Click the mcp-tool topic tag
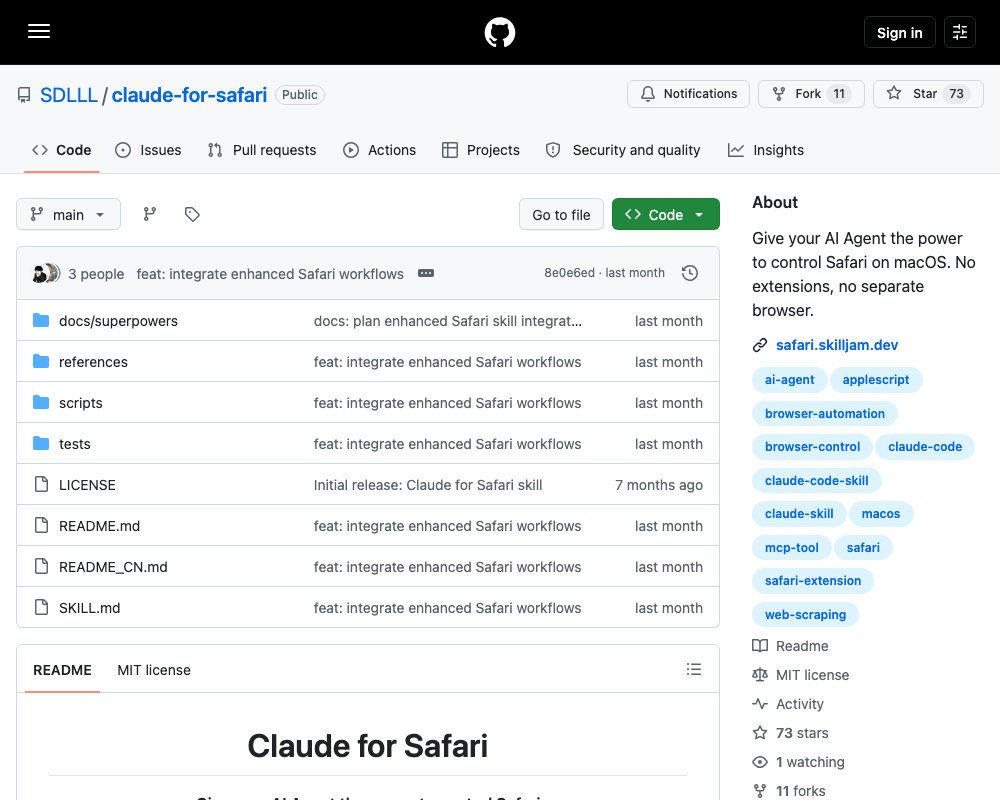 pos(791,547)
